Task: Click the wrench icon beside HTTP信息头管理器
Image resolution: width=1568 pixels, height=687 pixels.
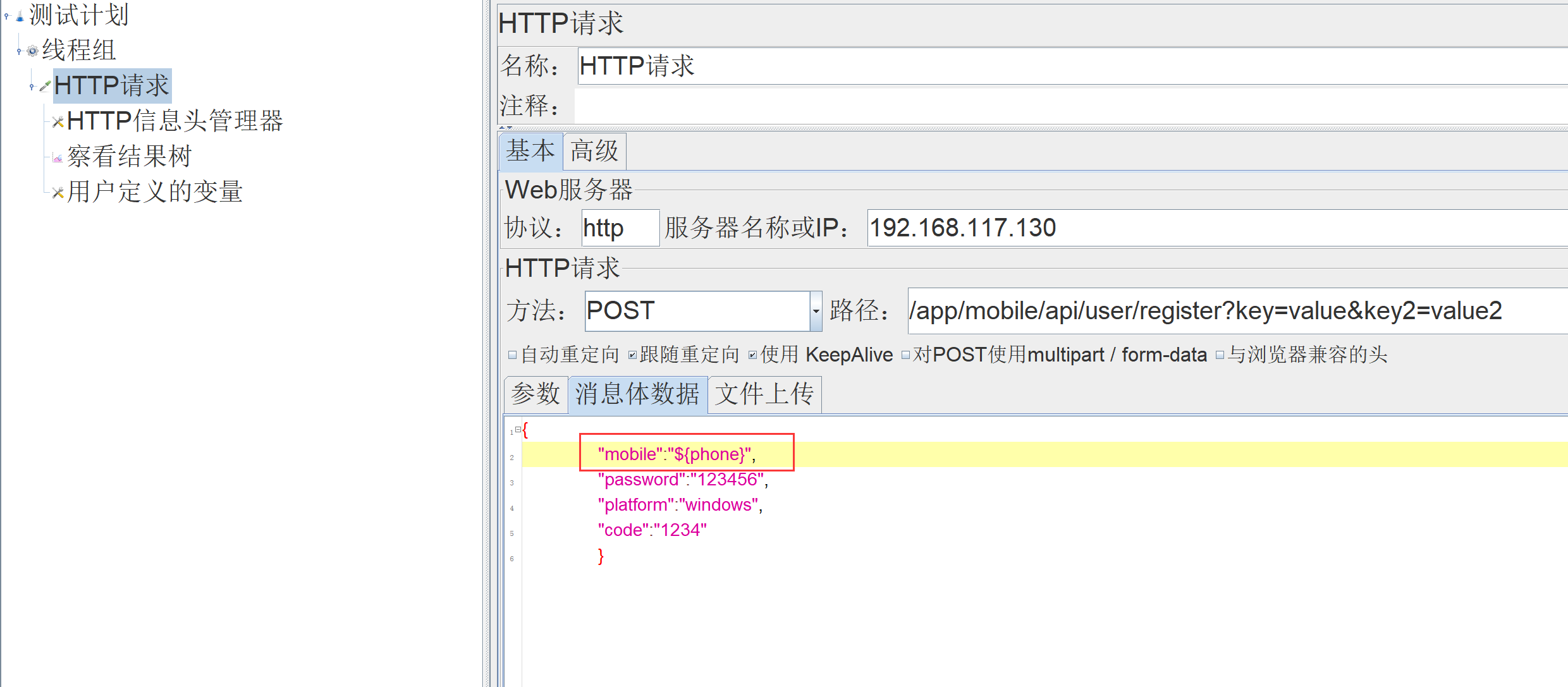Action: coord(58,122)
